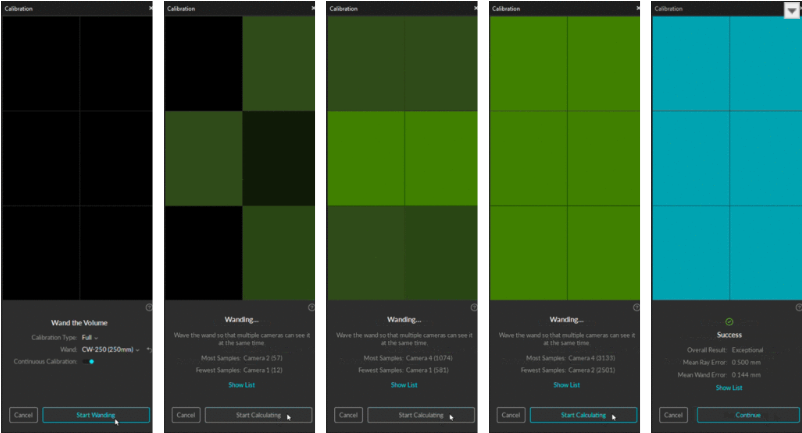The height and width of the screenshot is (433, 802).
Task: Click the help icon in the Success panel
Action: (799, 307)
